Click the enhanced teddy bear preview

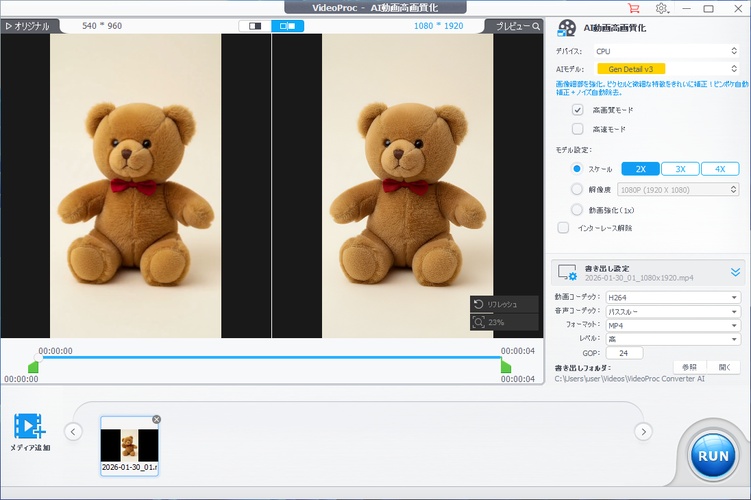click(x=408, y=186)
